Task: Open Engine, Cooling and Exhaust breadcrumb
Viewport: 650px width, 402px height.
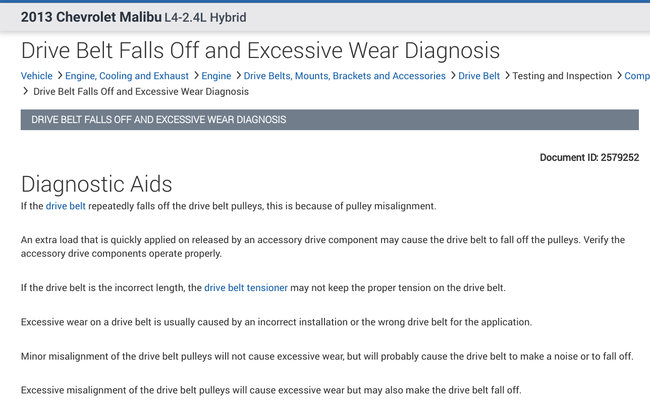Action: click(x=128, y=76)
